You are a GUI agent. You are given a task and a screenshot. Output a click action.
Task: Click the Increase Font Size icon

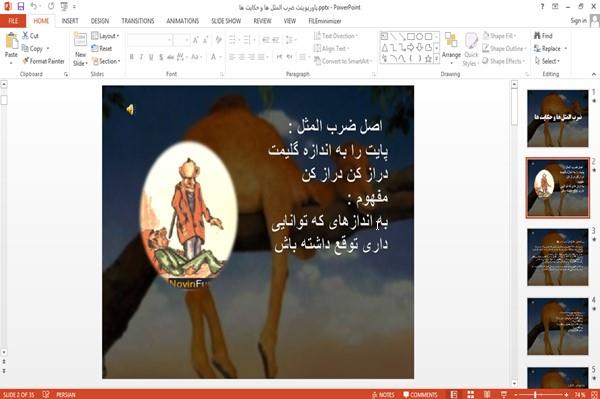[196, 40]
